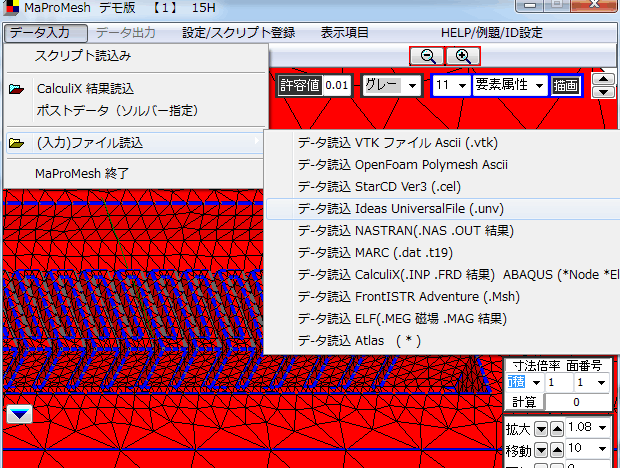This screenshot has height=468, width=620.
Task: Open the 表示項目 menu
Action: (x=344, y=33)
